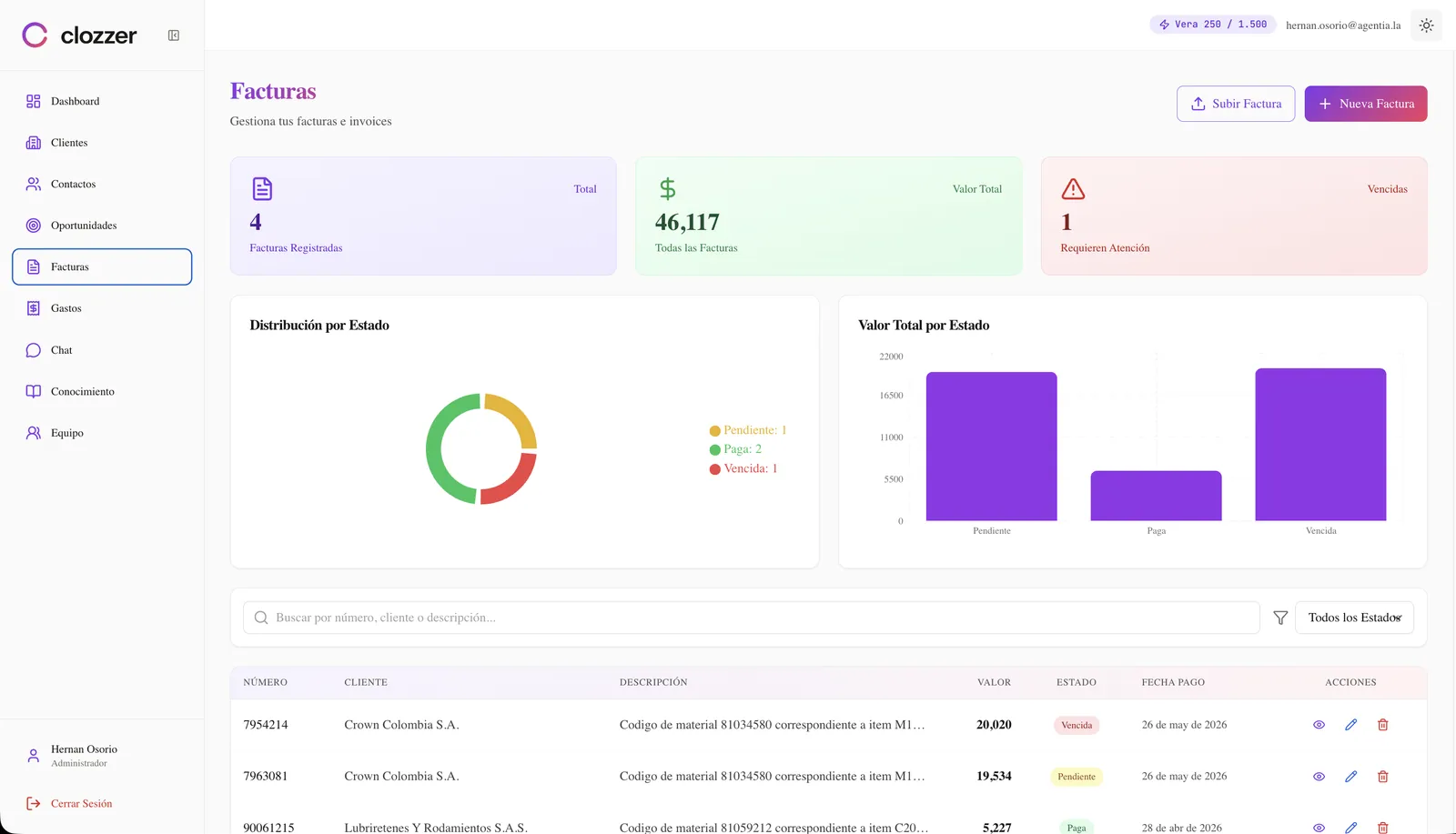This screenshot has height=834, width=1456.
Task: Click the Nueva Factura button
Action: tap(1365, 104)
